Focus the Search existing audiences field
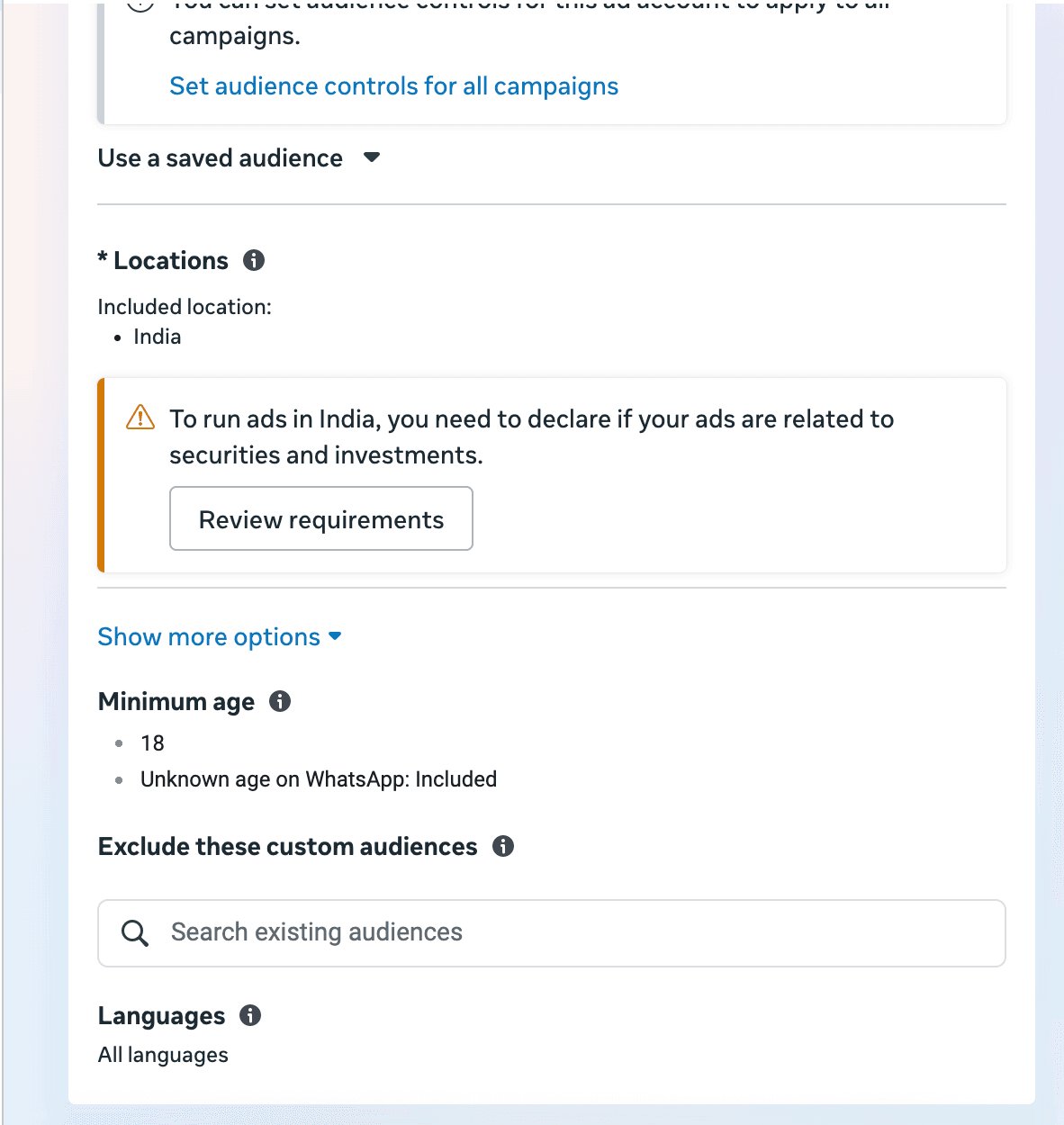The image size is (1064, 1125). pos(576,933)
